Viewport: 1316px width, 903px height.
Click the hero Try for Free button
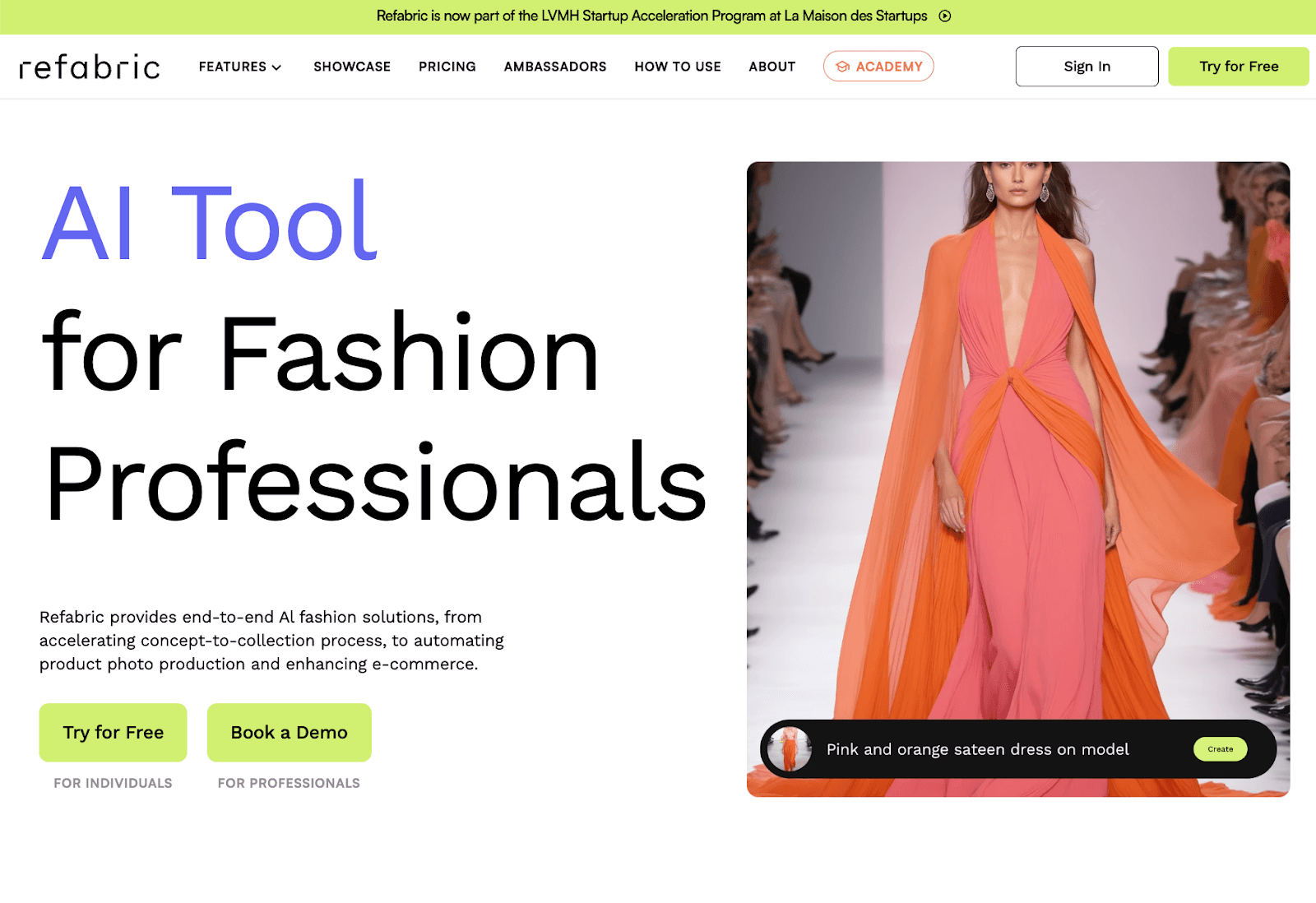(114, 732)
